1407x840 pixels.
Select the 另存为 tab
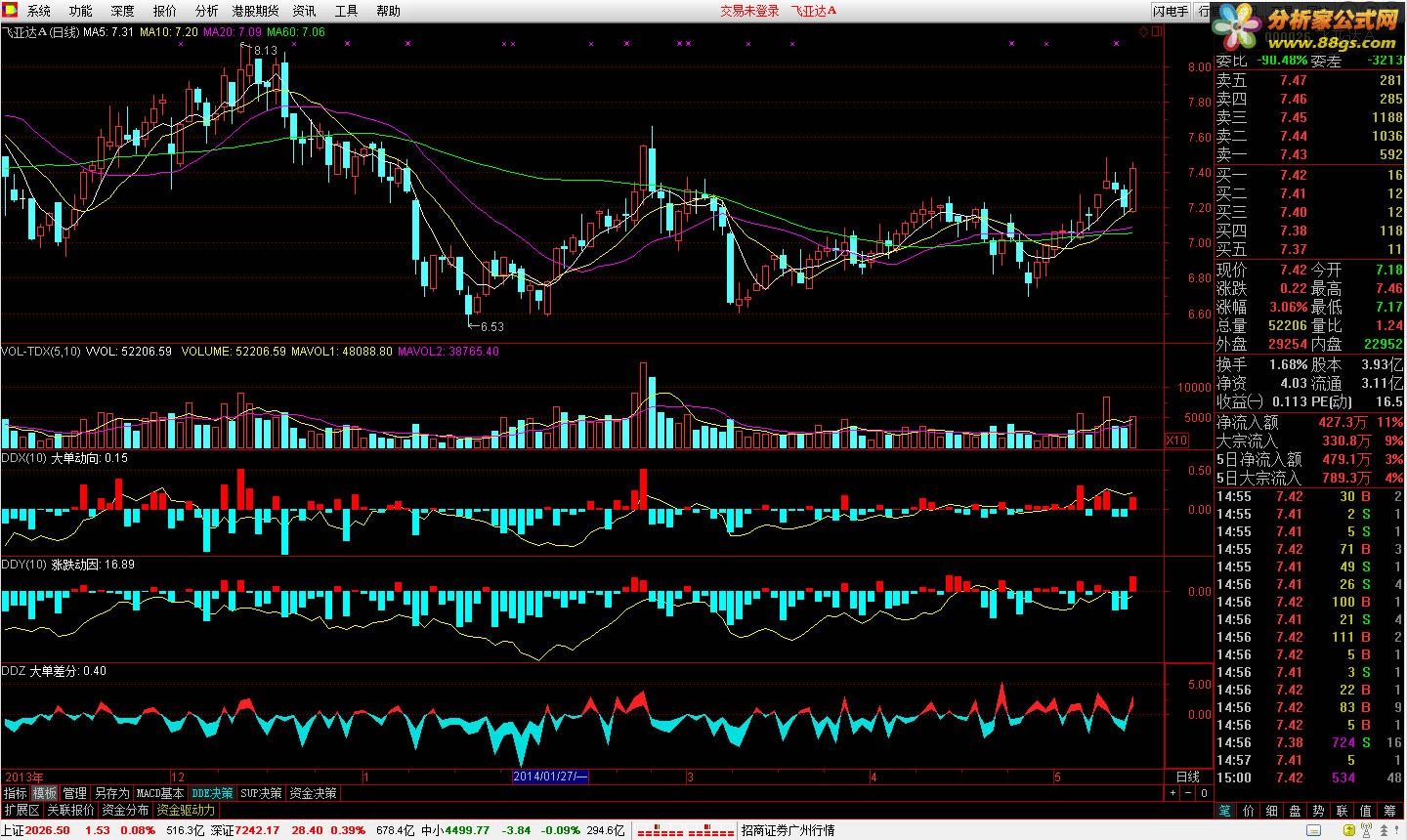click(x=111, y=793)
